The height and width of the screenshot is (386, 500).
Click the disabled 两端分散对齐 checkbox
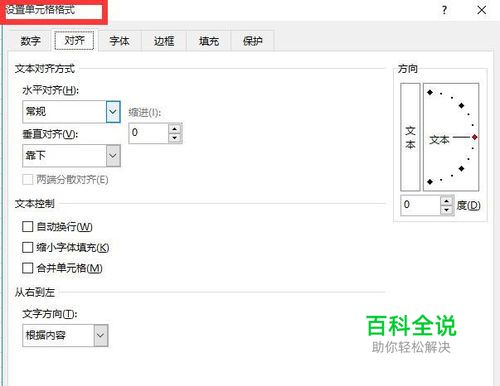(27, 180)
